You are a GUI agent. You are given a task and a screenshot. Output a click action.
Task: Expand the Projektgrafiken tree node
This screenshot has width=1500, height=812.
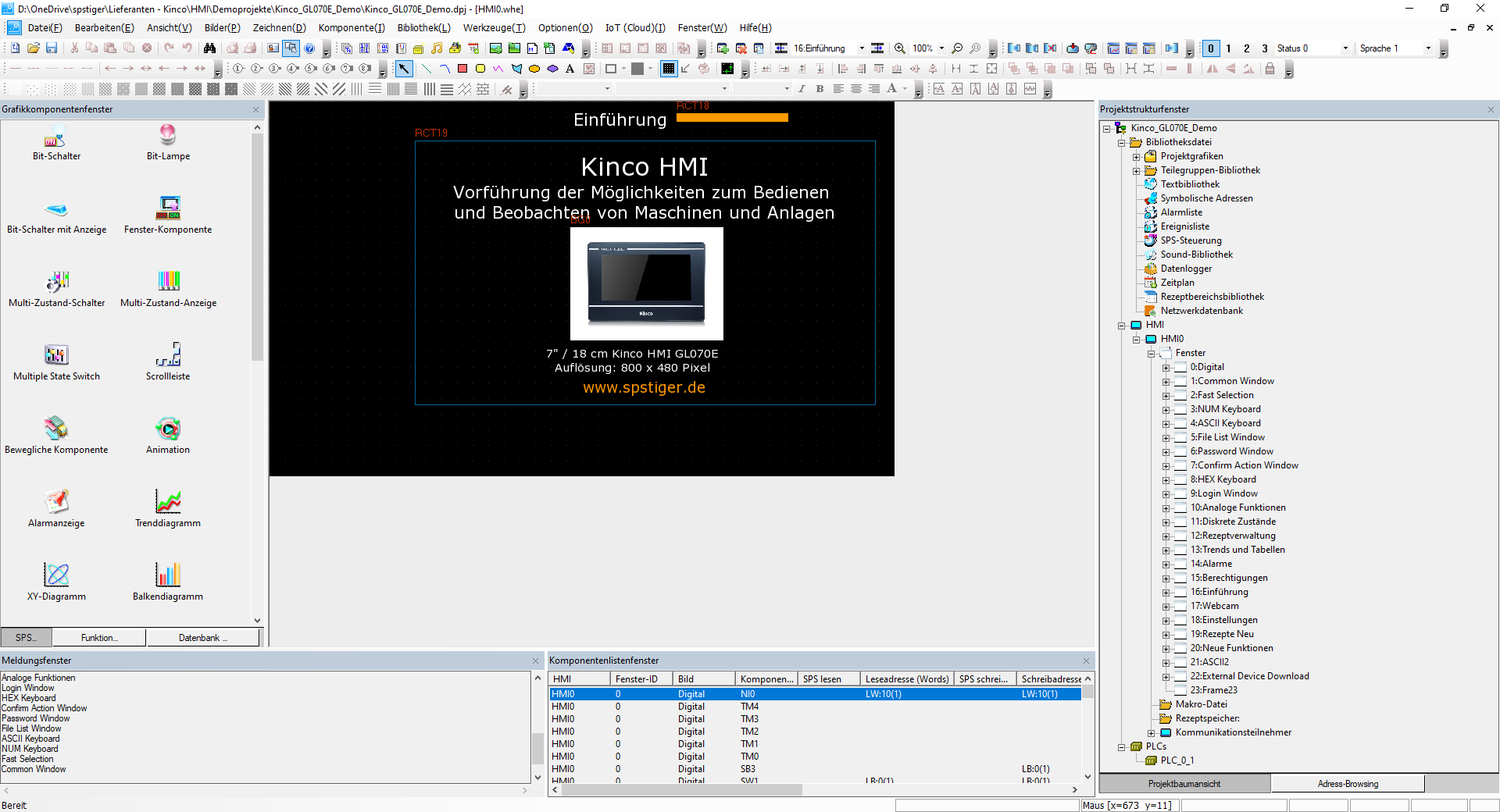[x=1137, y=157]
